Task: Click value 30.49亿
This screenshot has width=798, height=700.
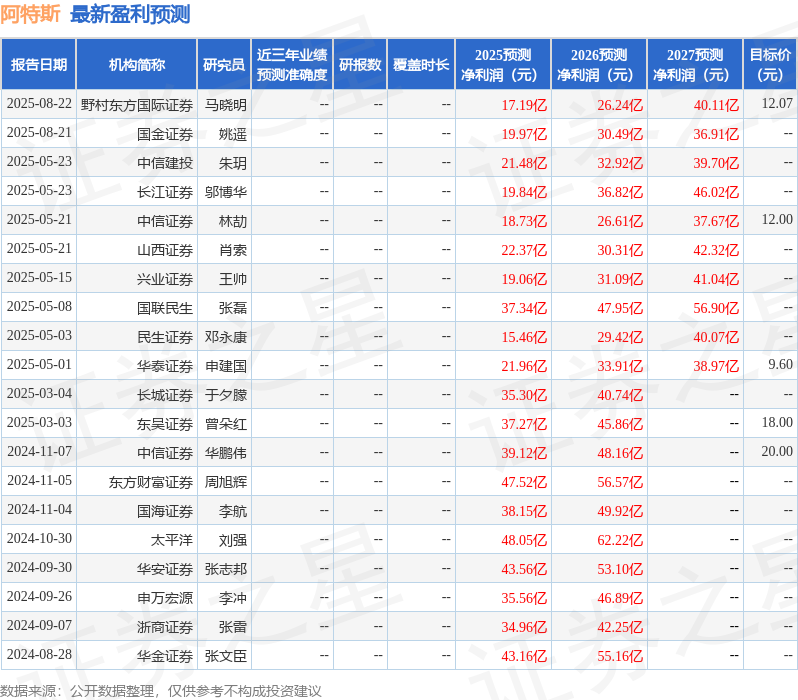Action: click(620, 134)
